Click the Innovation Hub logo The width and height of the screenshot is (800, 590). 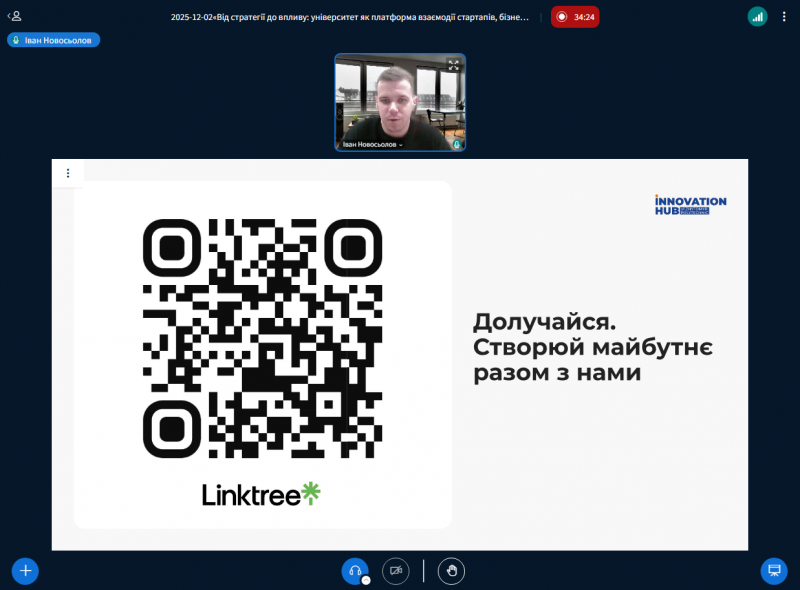(690, 205)
